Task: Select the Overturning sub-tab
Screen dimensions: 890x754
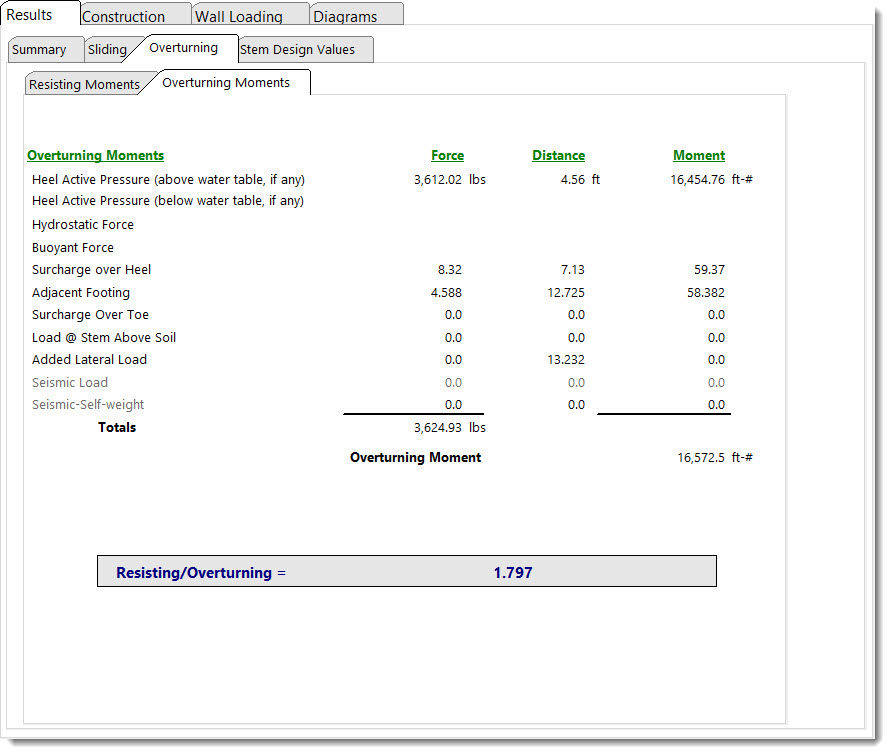Action: [183, 48]
